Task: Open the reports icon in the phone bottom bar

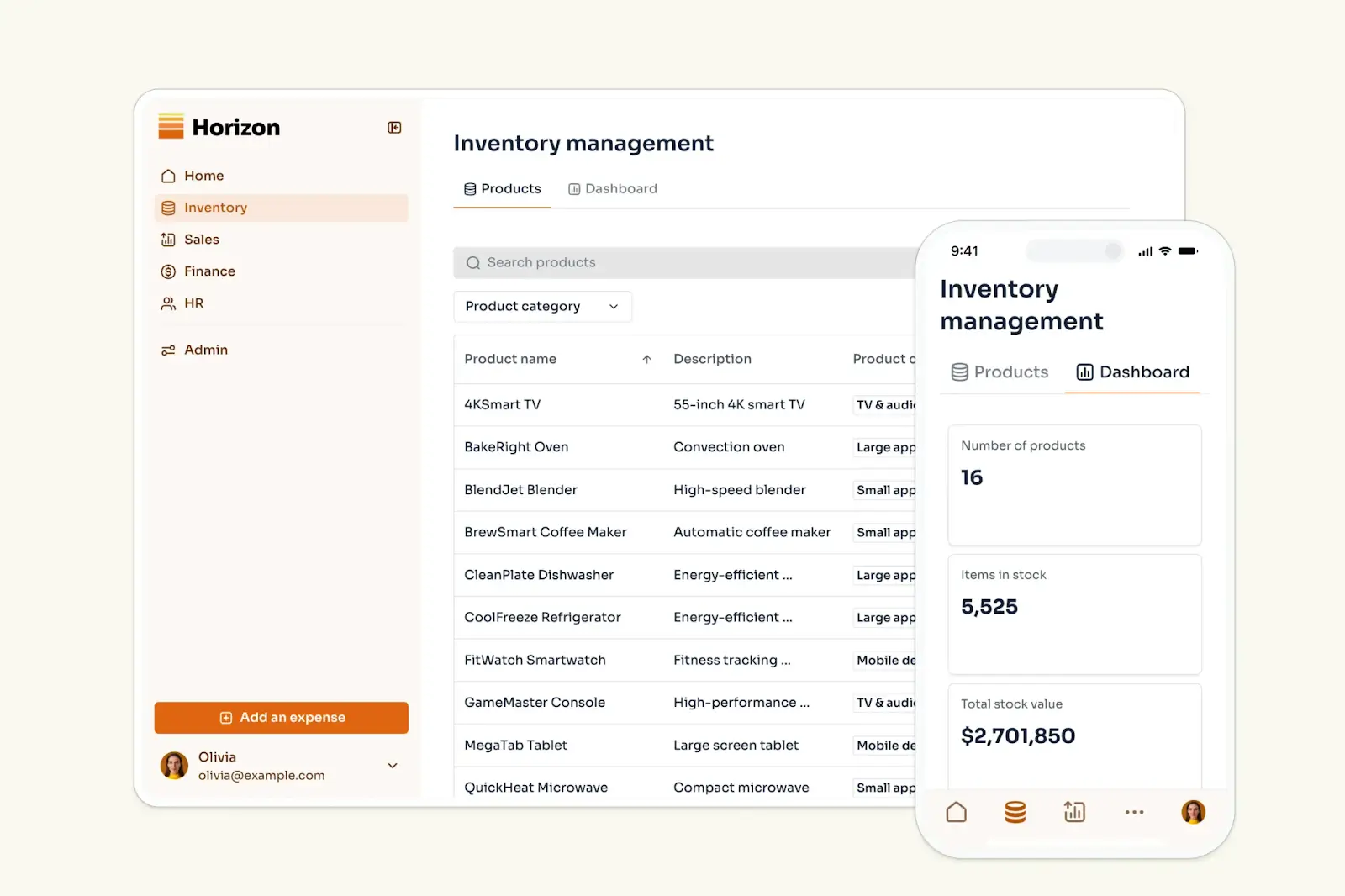Action: click(x=1073, y=812)
